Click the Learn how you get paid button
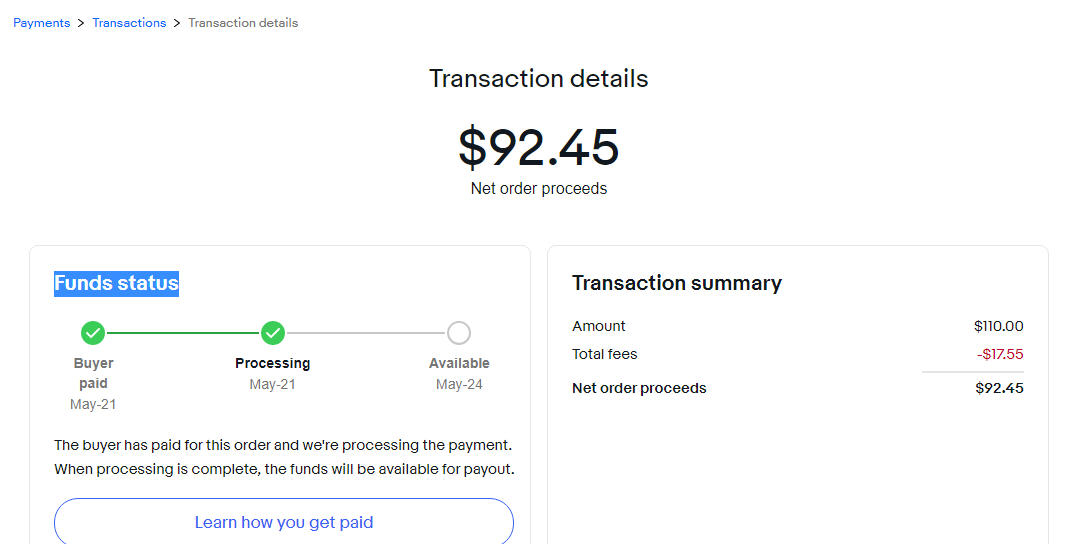 click(284, 522)
